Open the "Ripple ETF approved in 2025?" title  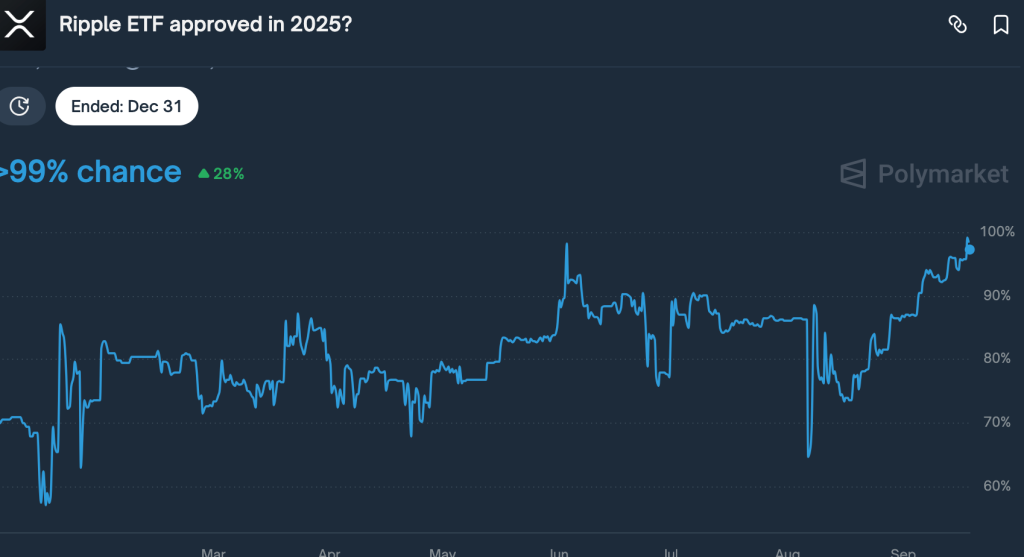205,24
